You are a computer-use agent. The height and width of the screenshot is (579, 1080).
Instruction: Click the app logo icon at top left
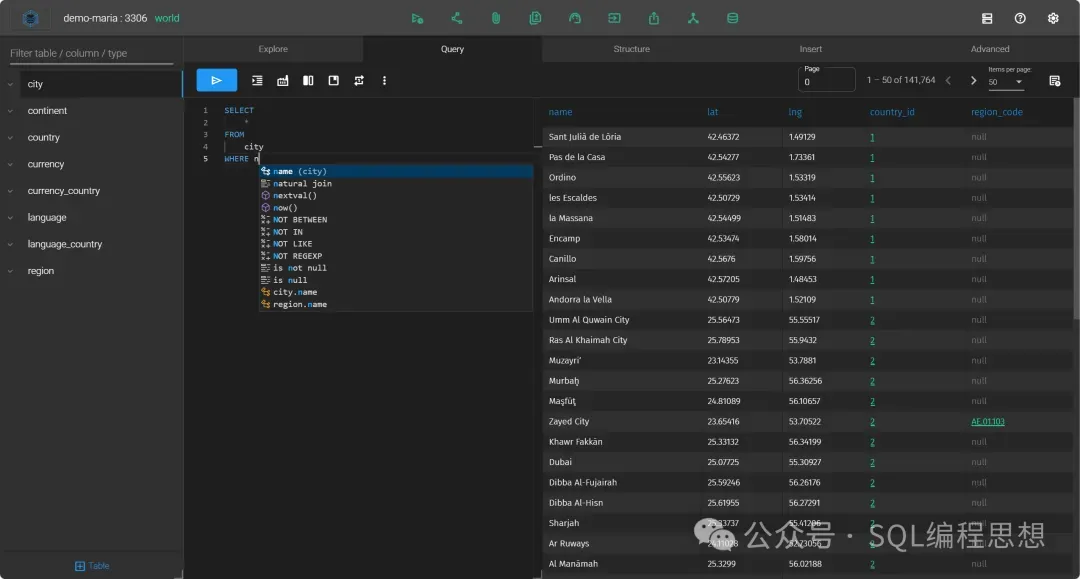tap(30, 18)
